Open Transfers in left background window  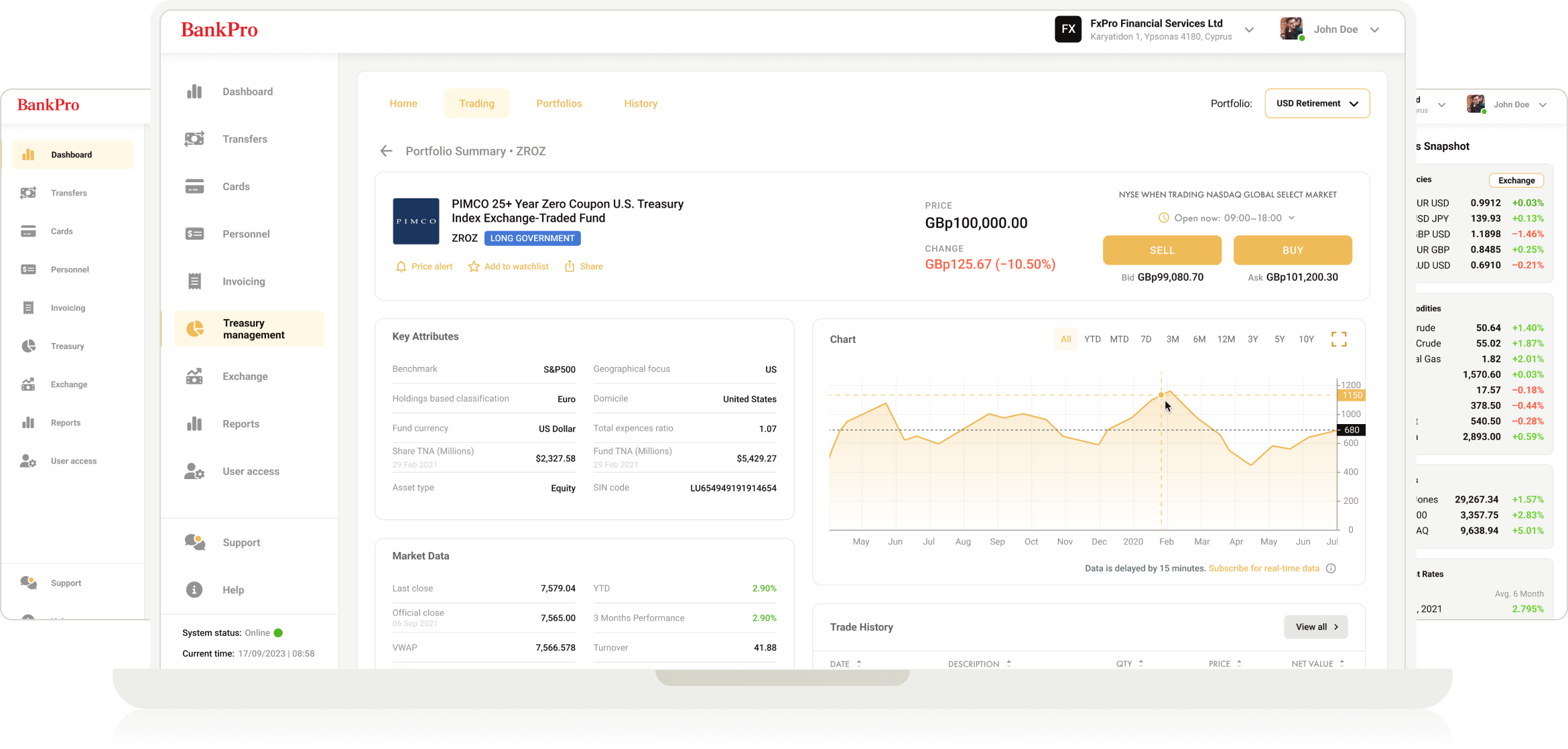[x=69, y=193]
